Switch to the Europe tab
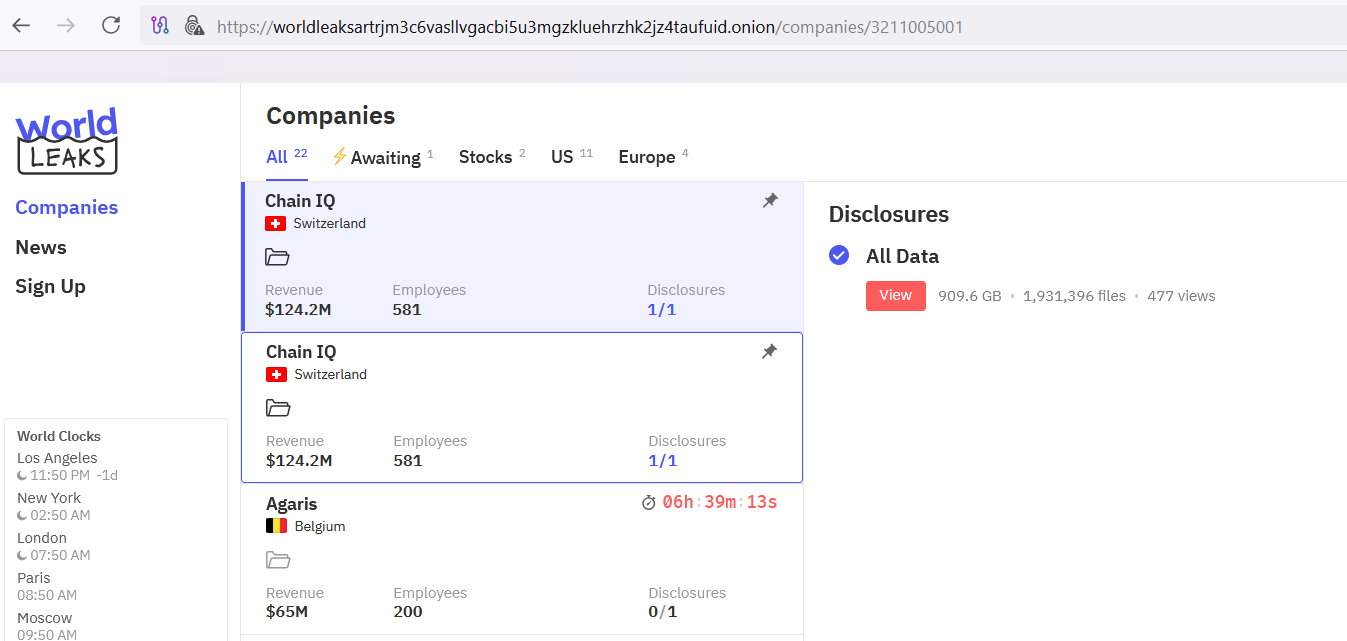 click(x=654, y=157)
